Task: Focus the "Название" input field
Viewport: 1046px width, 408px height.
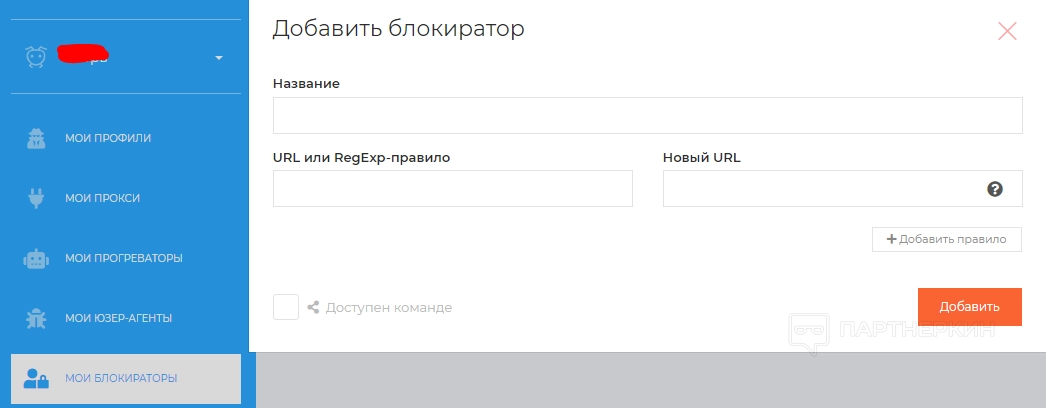Action: point(647,115)
